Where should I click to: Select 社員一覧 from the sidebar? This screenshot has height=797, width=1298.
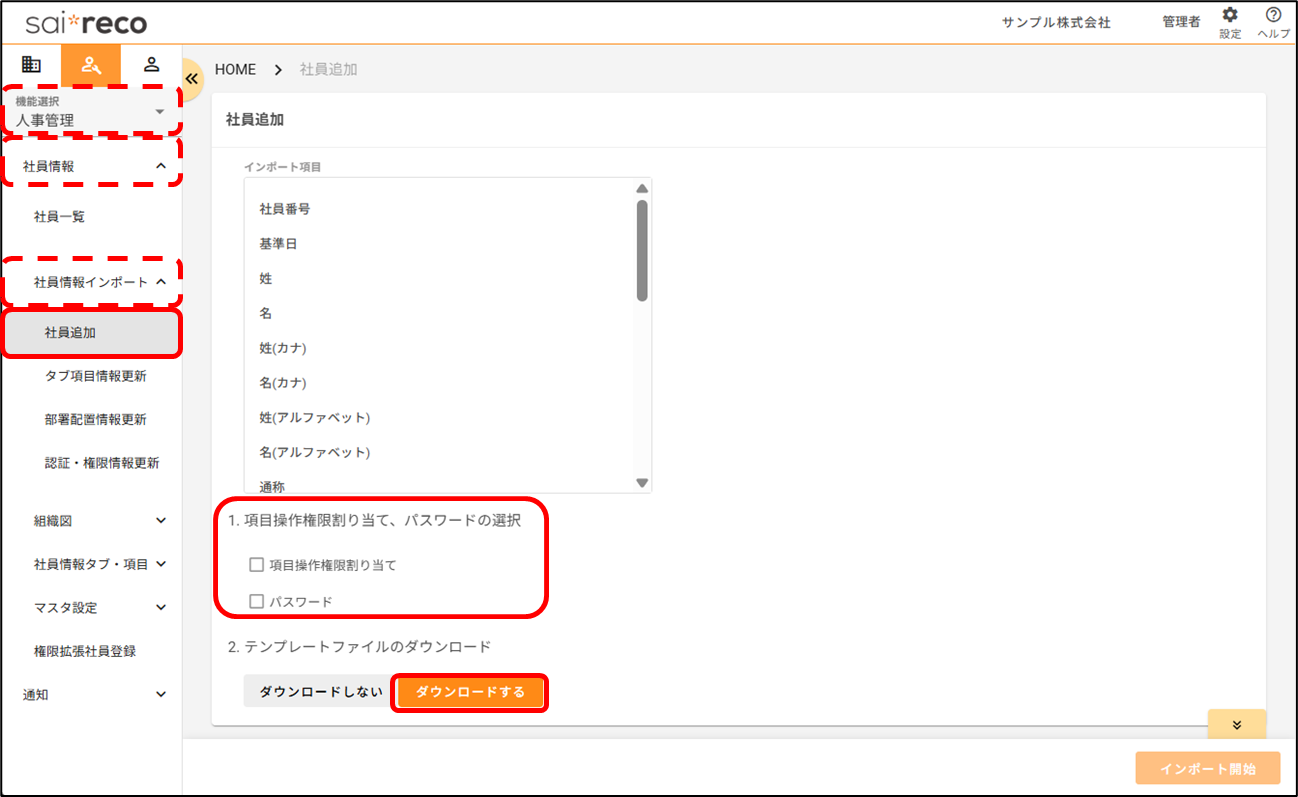point(60,217)
